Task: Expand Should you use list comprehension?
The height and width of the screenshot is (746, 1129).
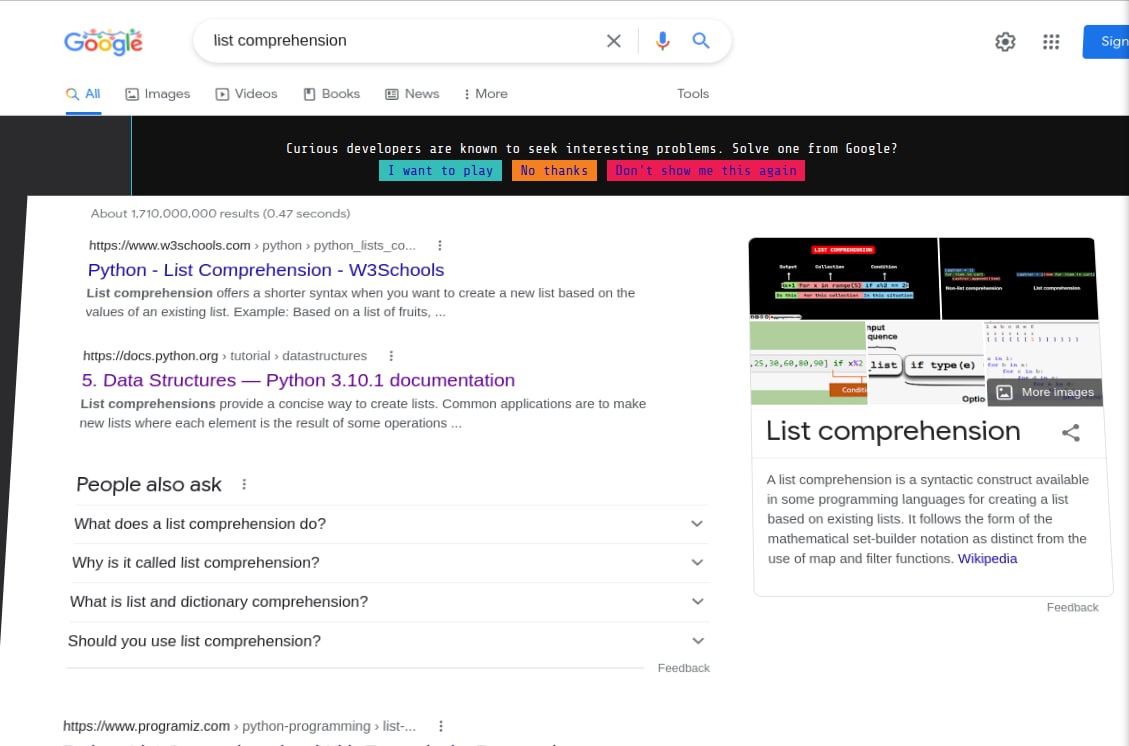Action: 389,641
